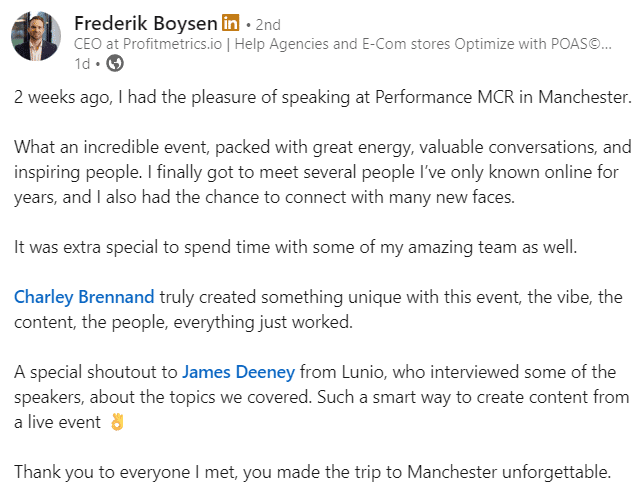Visit James Deeney's profile mention
The height and width of the screenshot is (488, 642).
pos(238,372)
